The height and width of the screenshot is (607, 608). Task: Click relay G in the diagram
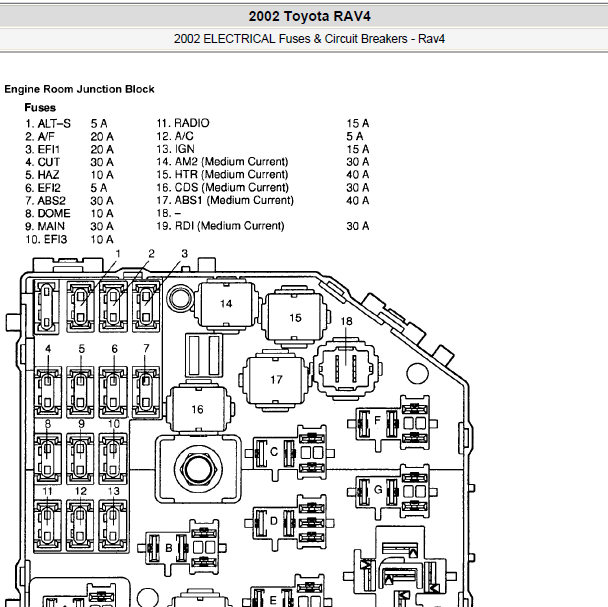point(392,491)
